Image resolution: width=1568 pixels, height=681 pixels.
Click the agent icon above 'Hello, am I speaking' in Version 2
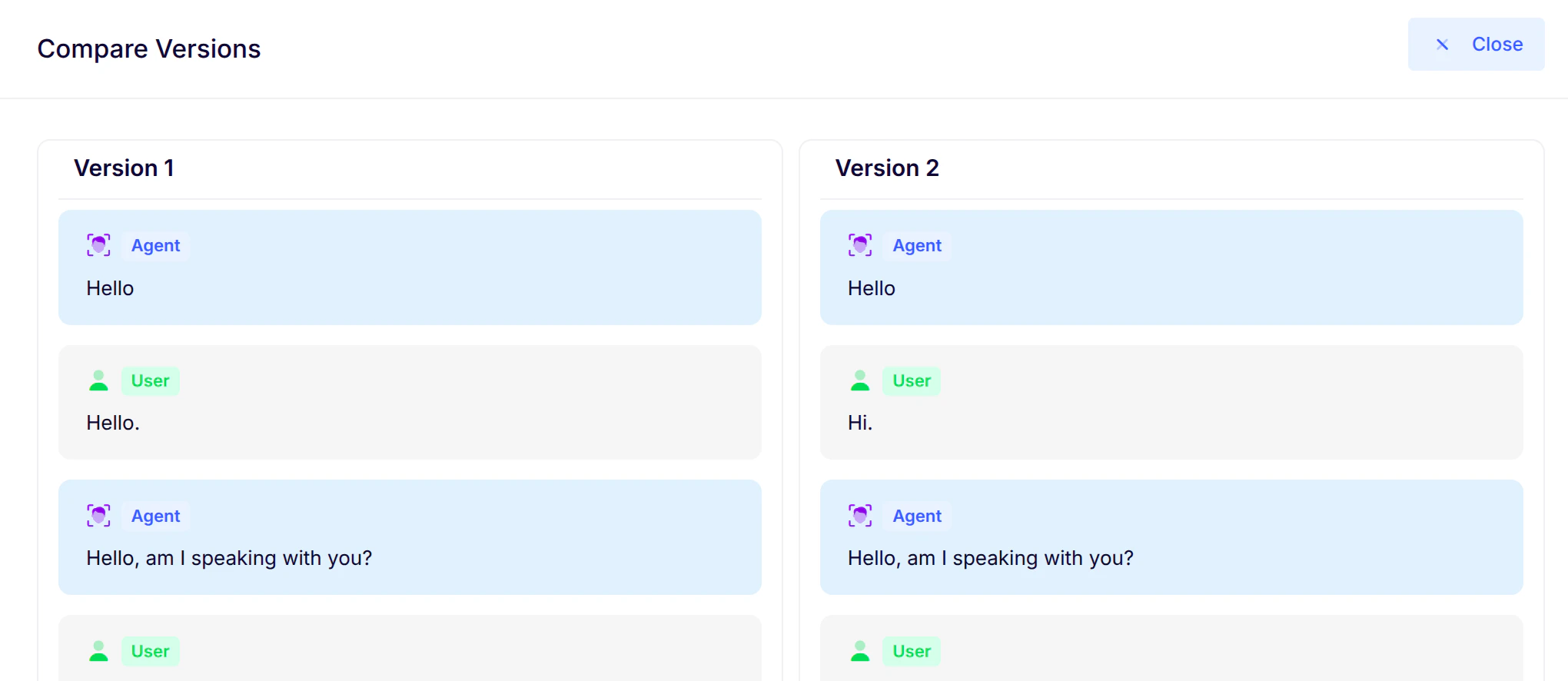[x=860, y=516]
